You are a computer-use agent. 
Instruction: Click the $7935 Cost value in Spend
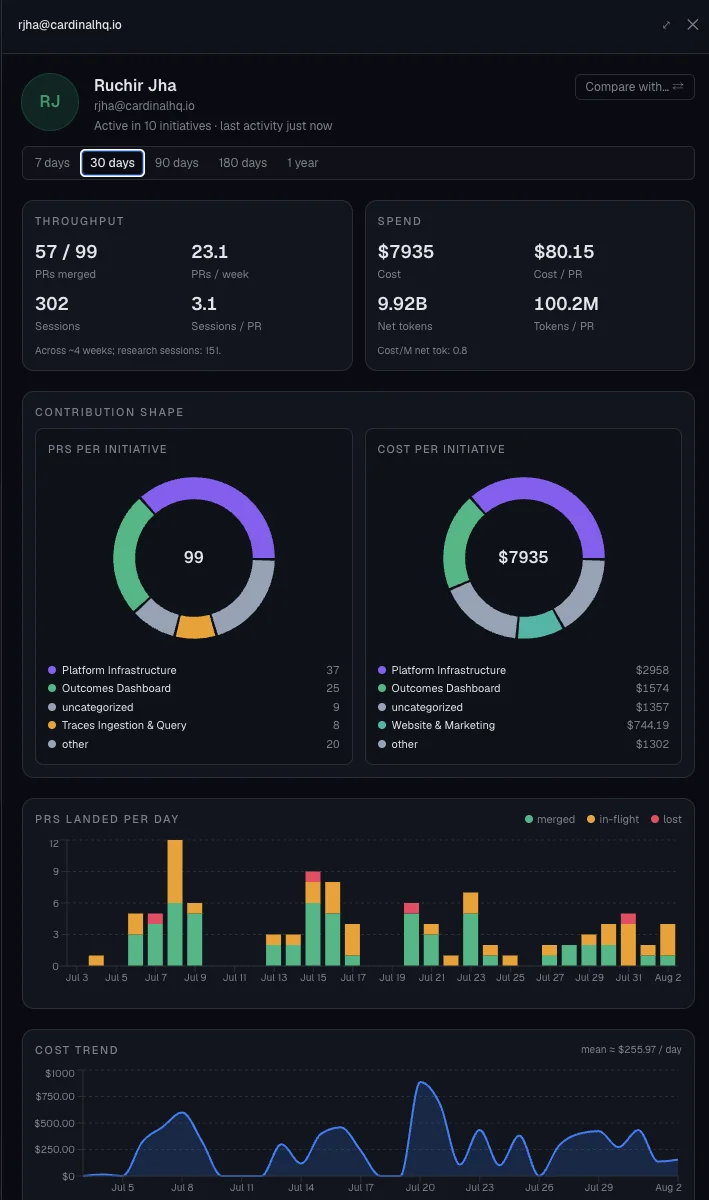coord(406,252)
